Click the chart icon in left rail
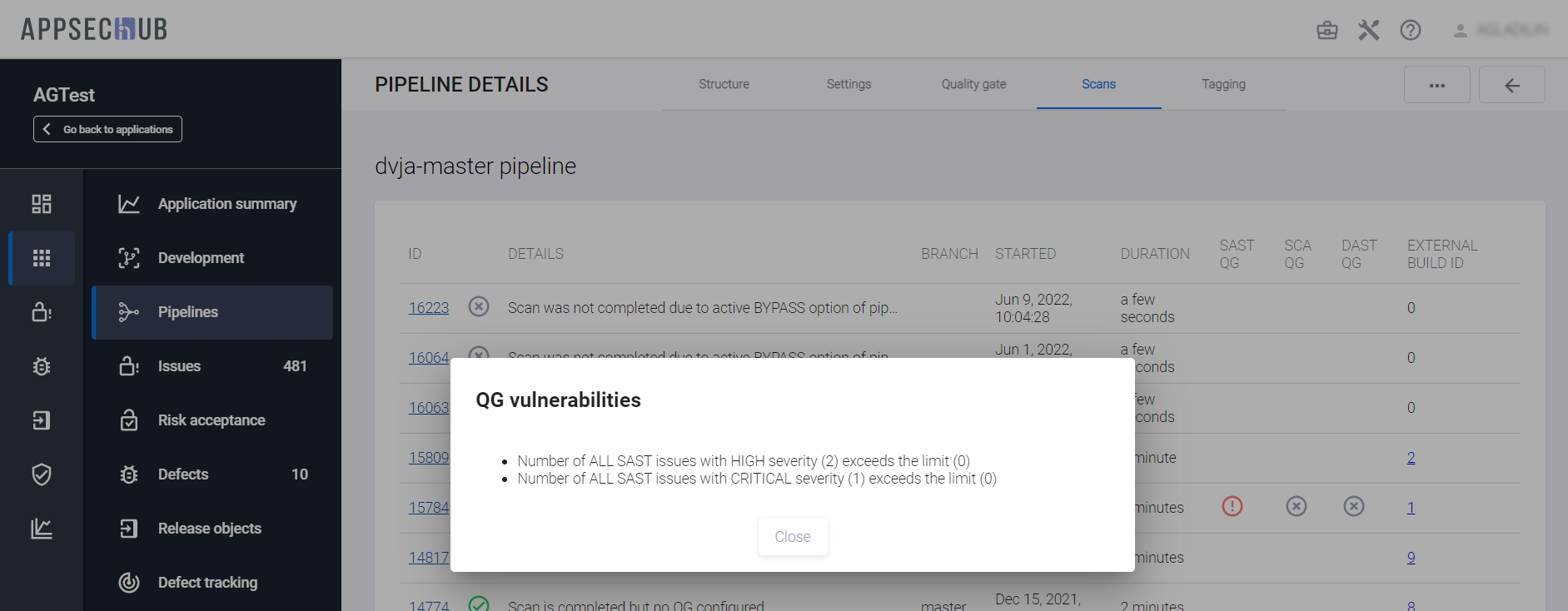Screen dimensions: 1568x611 tap(42, 529)
